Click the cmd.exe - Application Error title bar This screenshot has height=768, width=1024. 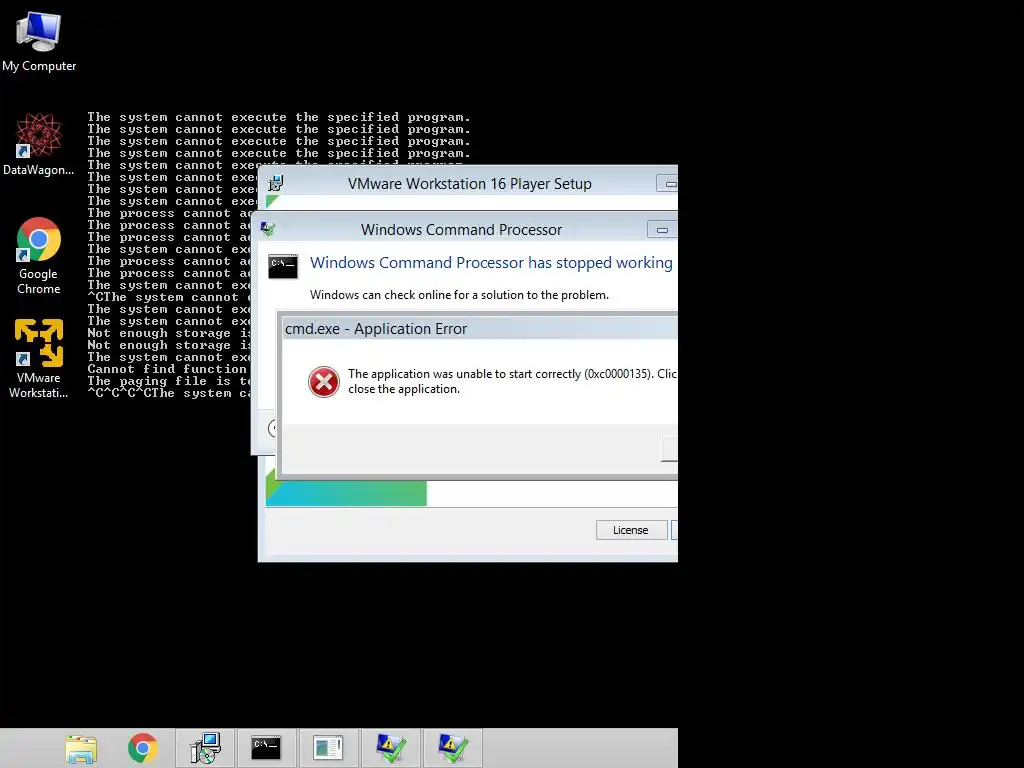point(479,328)
